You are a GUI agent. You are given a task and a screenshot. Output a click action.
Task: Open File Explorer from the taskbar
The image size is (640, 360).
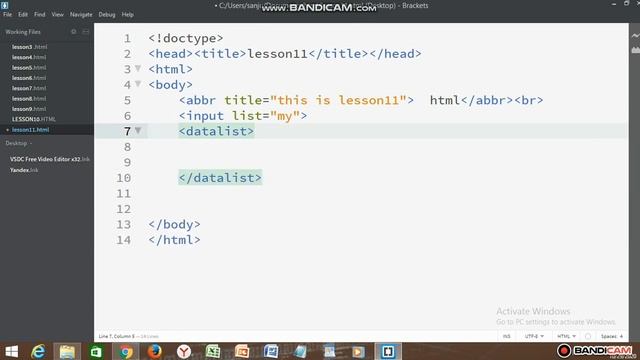(x=67, y=351)
